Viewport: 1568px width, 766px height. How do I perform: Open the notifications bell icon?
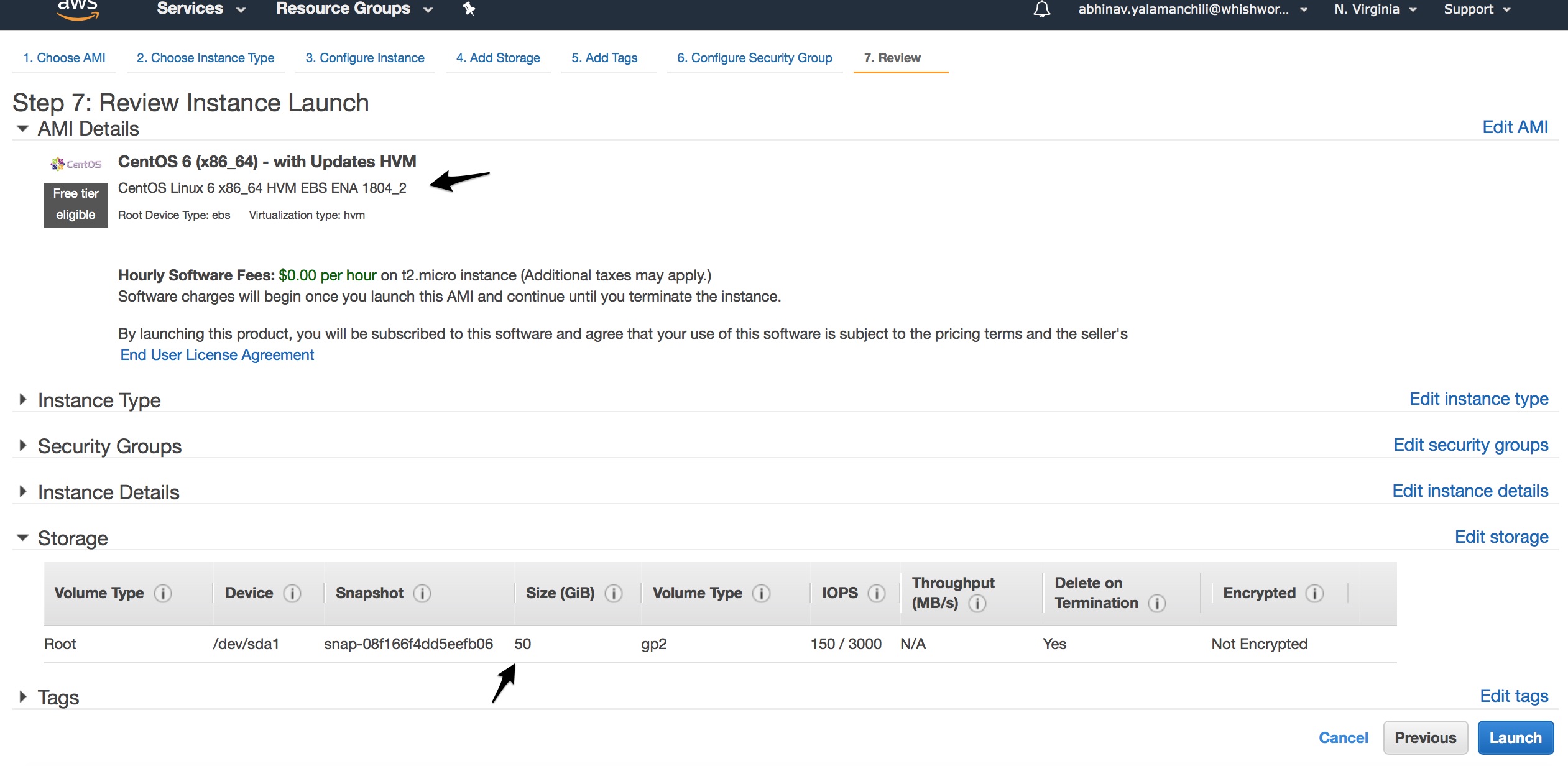point(1042,9)
